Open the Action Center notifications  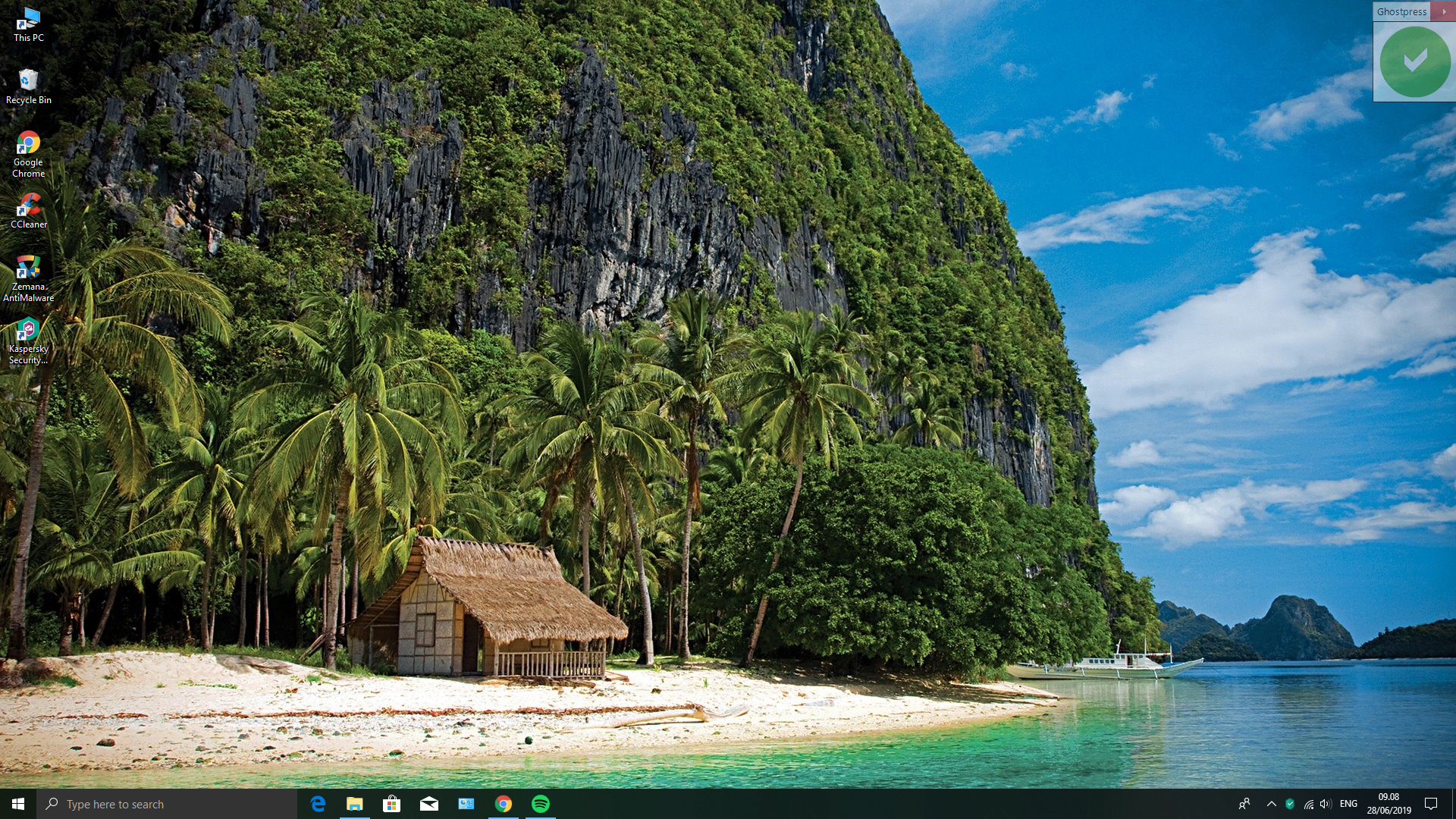(x=1431, y=804)
